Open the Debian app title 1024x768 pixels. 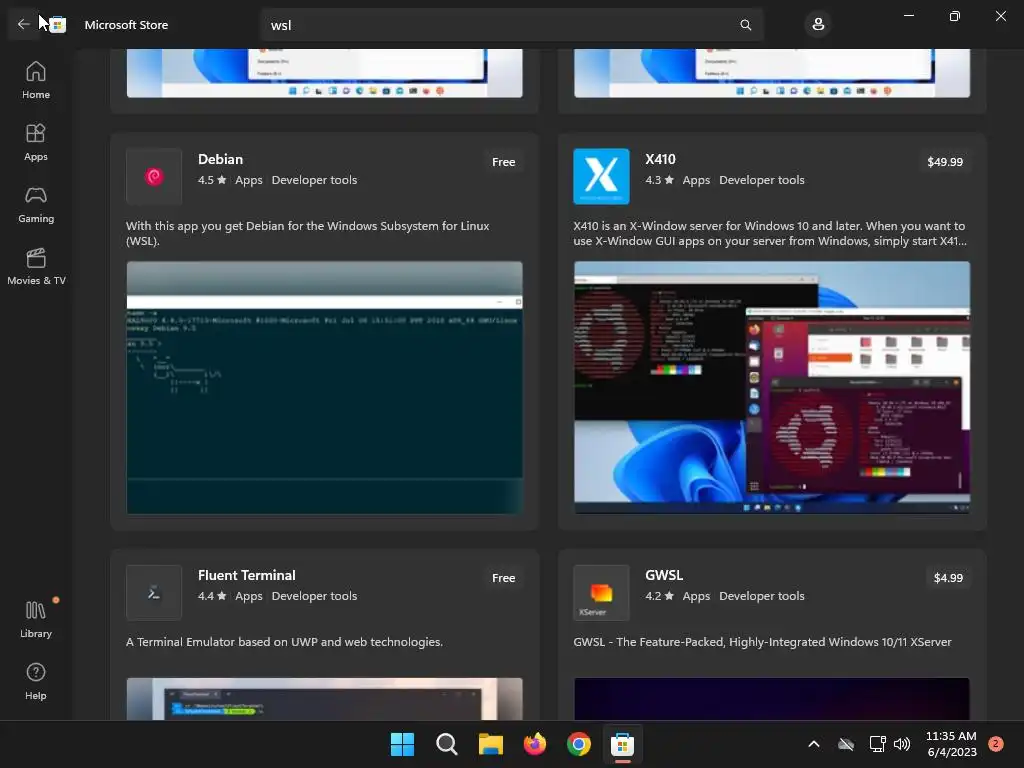(x=220, y=159)
